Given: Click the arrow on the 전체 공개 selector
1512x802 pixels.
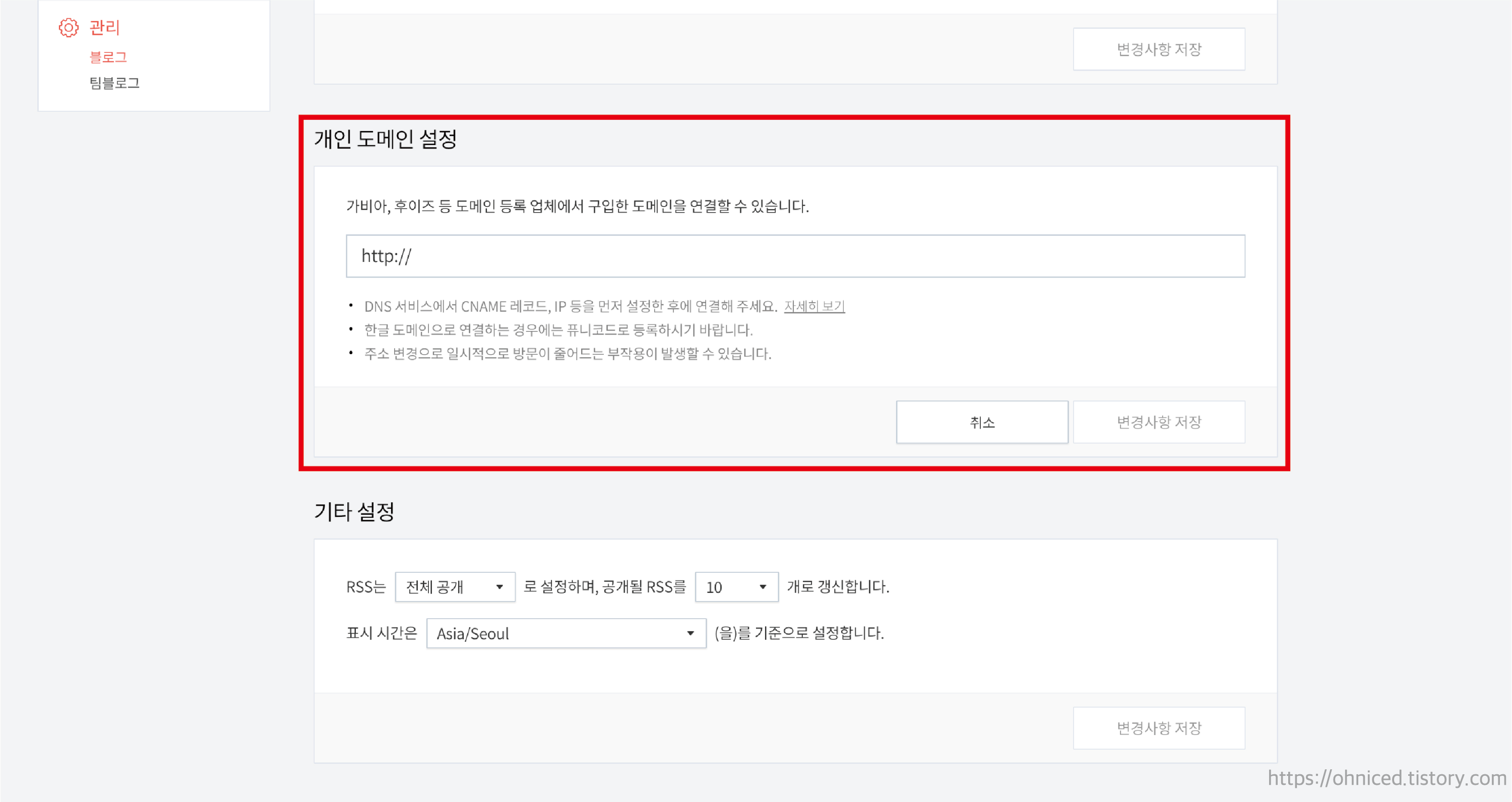Looking at the screenshot, I should pyautogui.click(x=499, y=587).
